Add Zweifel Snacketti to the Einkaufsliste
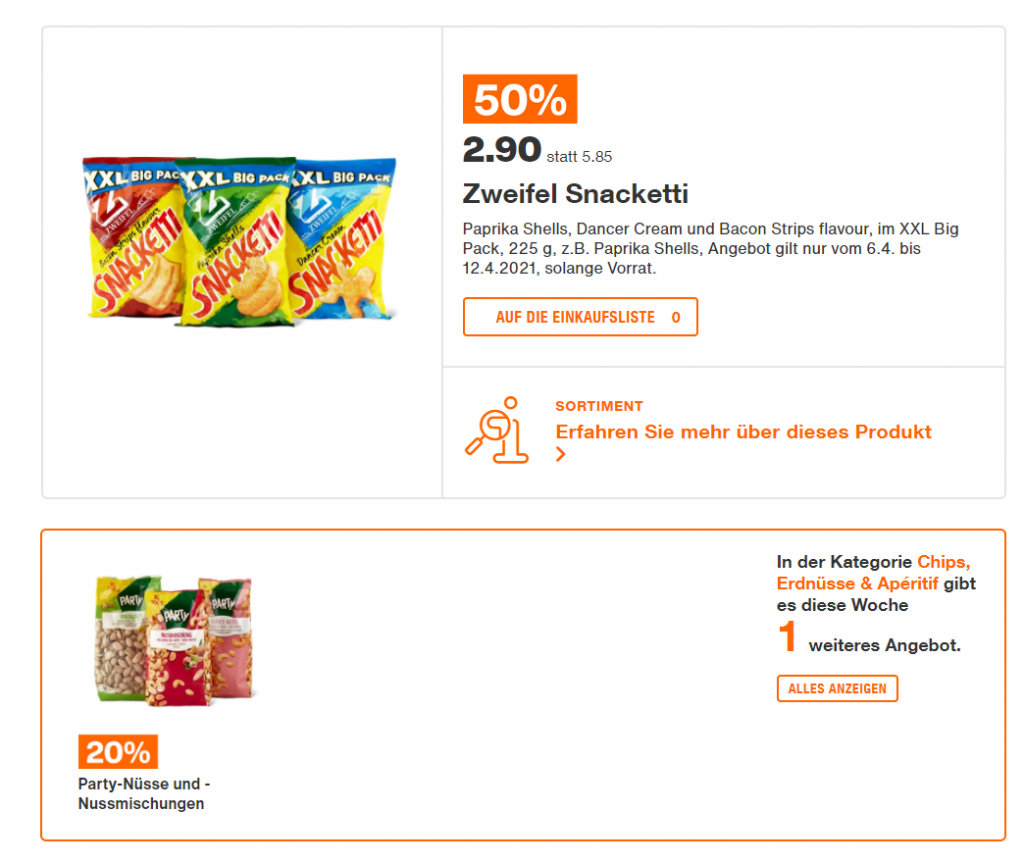This screenshot has width=1024, height=862. pos(575,317)
